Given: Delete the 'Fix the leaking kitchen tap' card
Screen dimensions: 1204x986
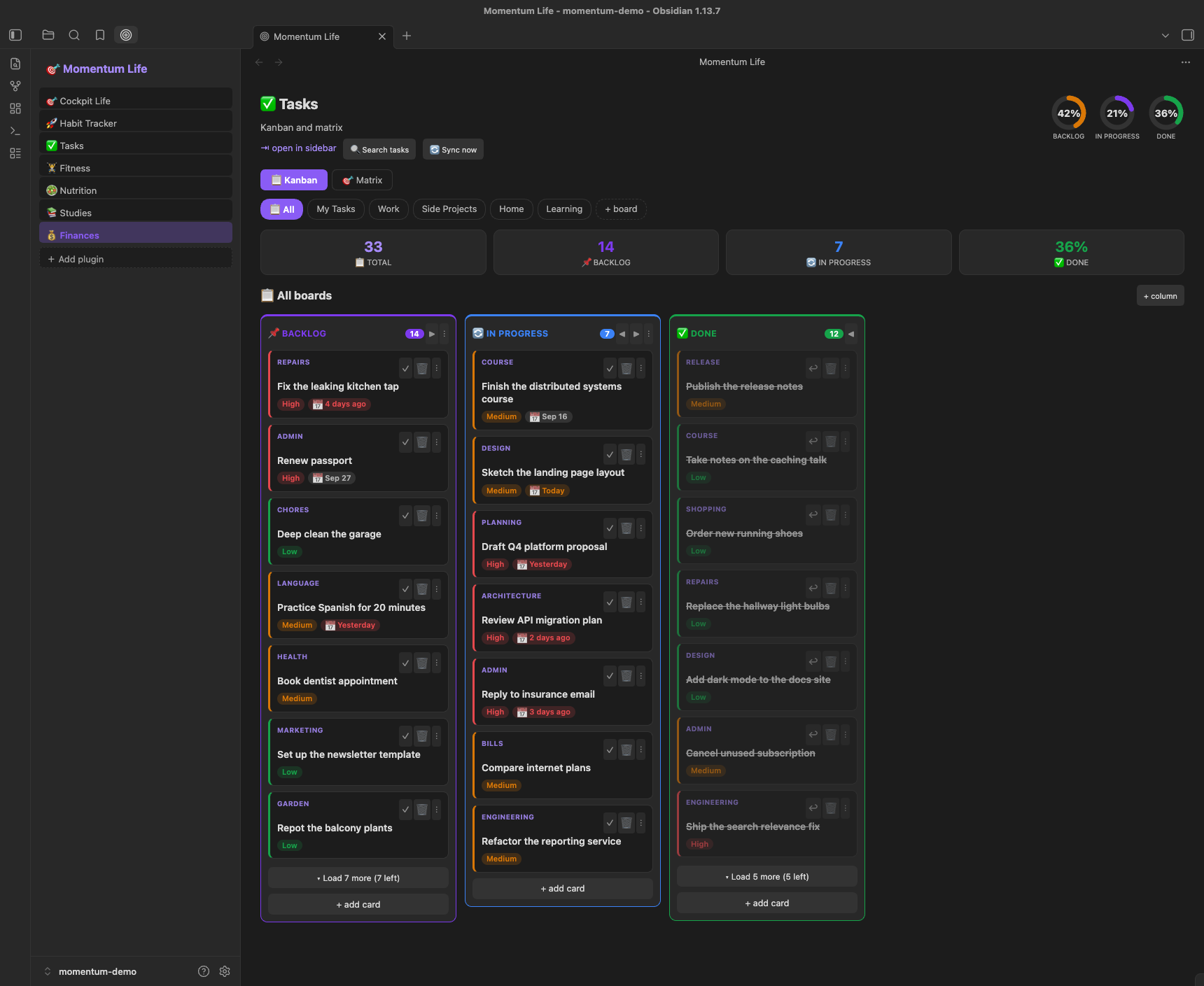Looking at the screenshot, I should [422, 368].
